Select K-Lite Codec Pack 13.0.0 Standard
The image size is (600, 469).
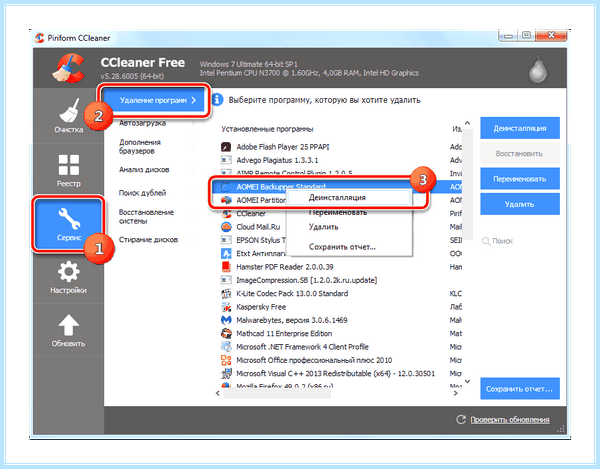point(292,293)
